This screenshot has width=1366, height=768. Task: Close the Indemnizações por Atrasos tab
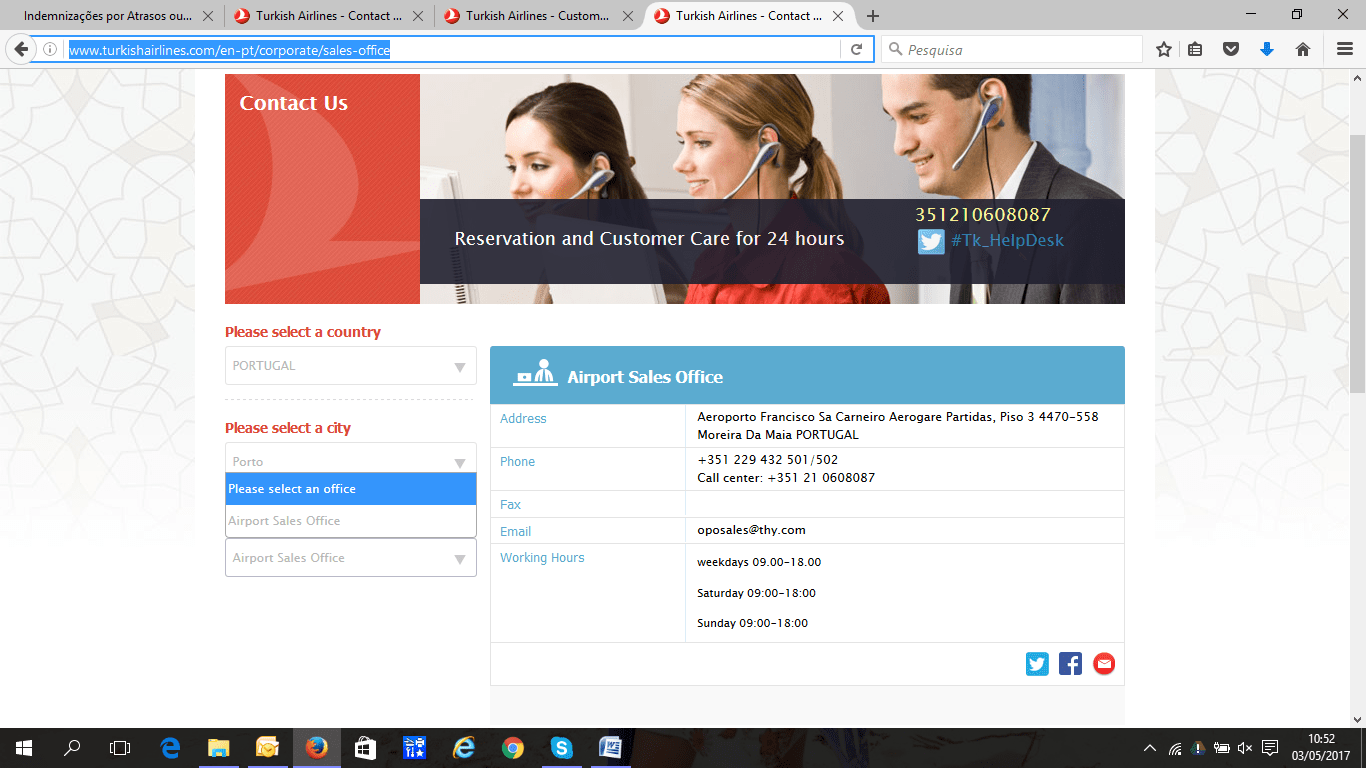click(207, 16)
